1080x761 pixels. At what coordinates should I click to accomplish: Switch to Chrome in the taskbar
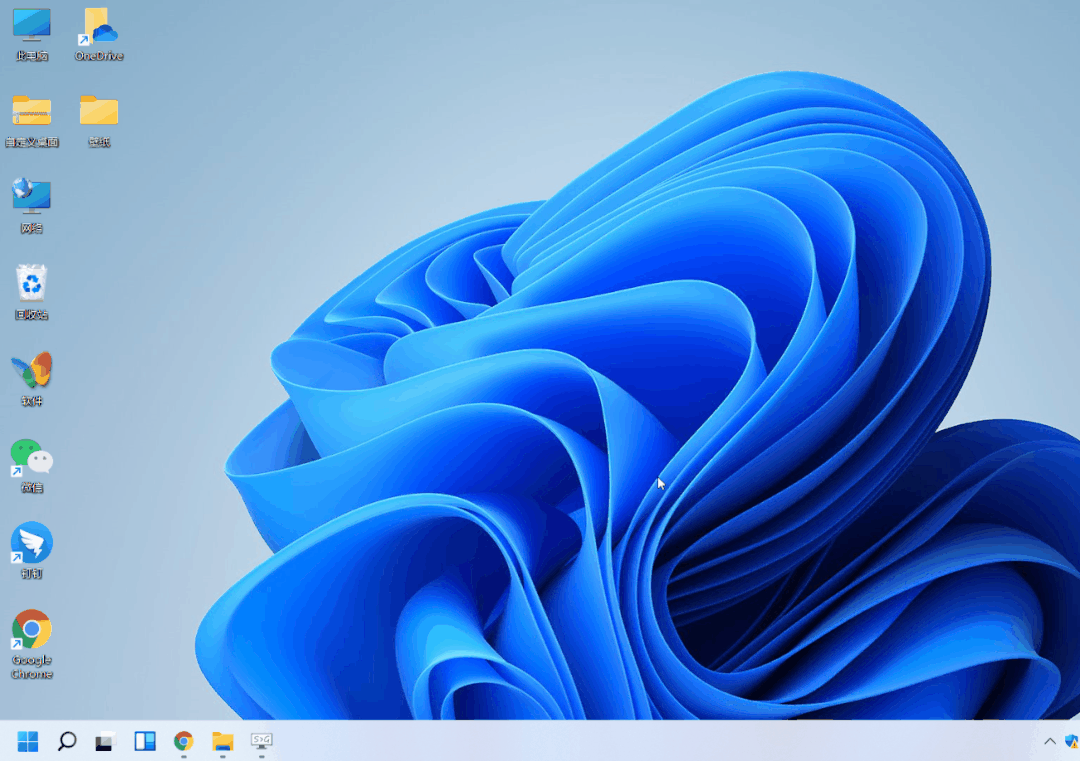pos(184,741)
